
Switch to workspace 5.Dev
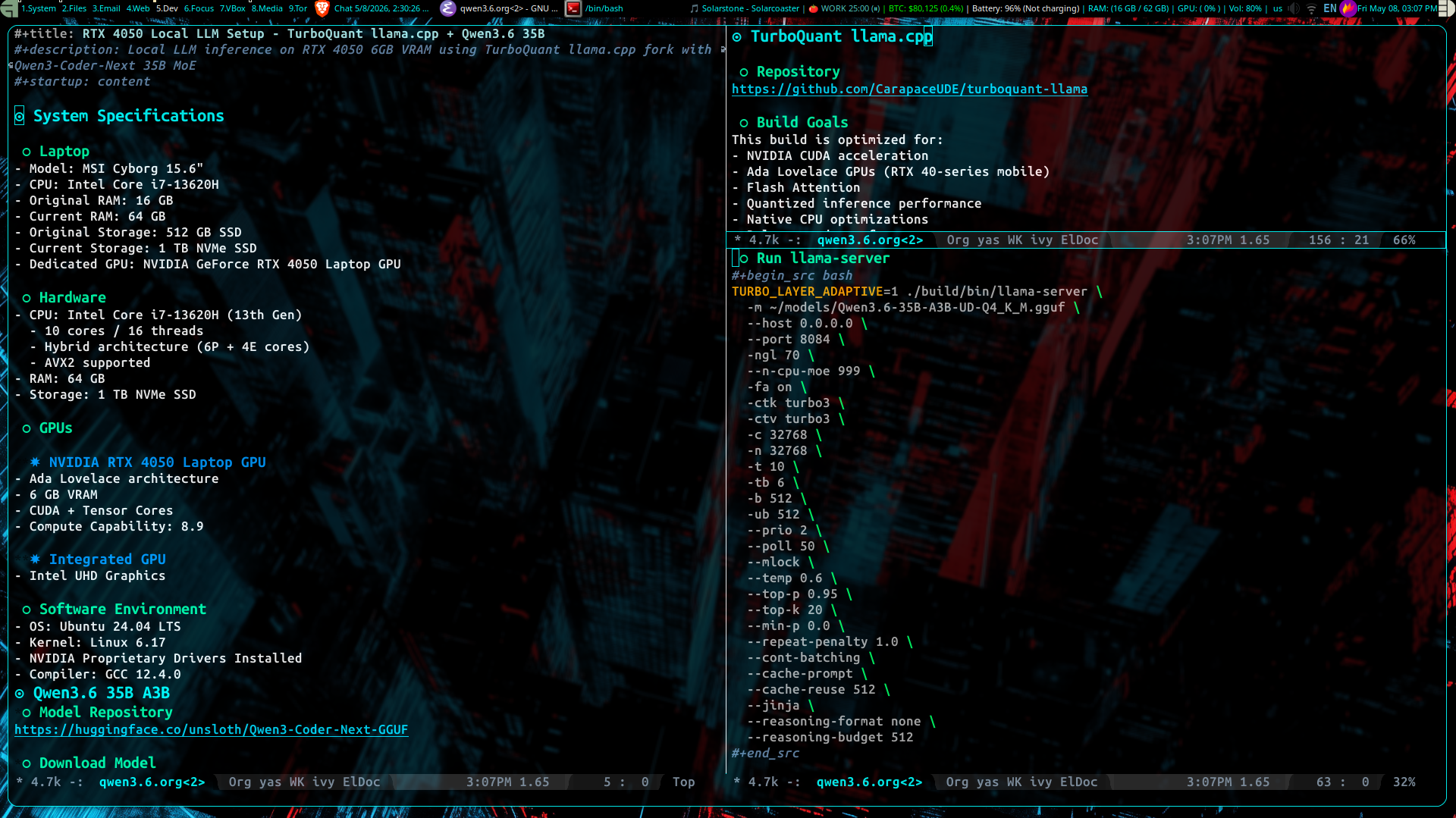pyautogui.click(x=167, y=9)
